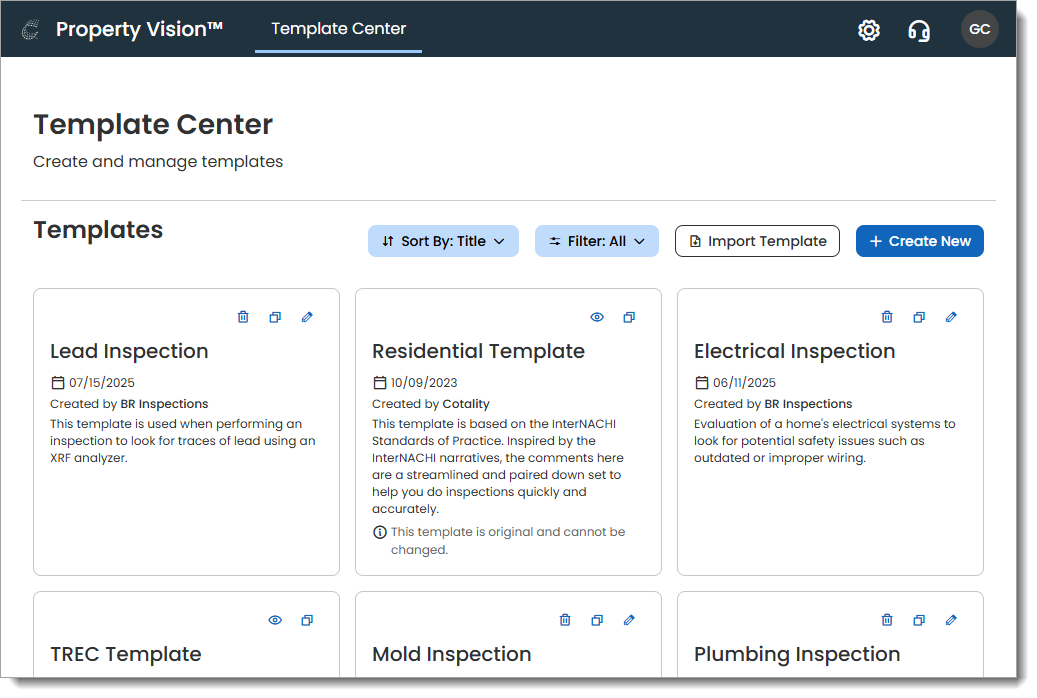Edit the Electrical Inspection template
This screenshot has width=1037, height=698.
click(x=951, y=317)
